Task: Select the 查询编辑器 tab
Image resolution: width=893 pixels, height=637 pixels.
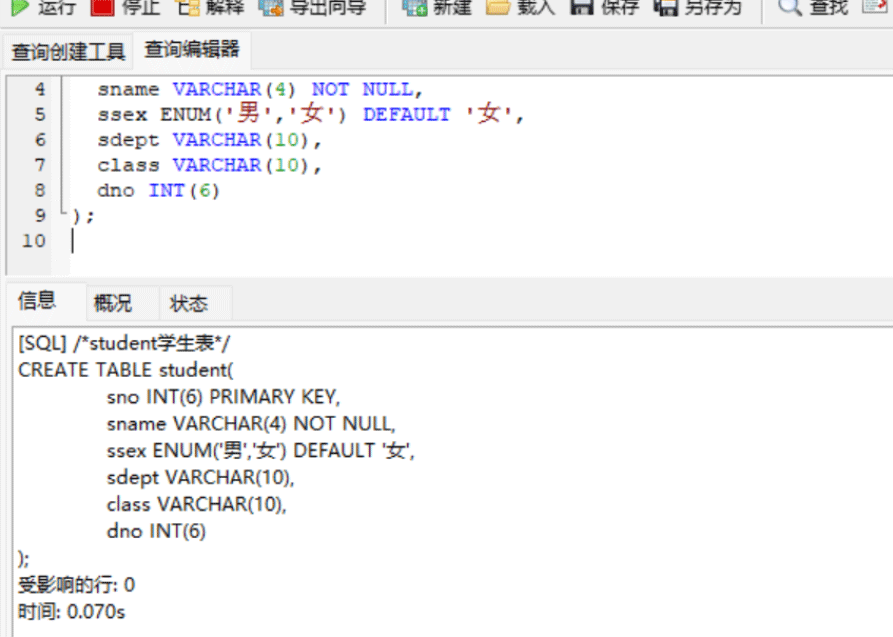Action: pyautogui.click(x=191, y=49)
